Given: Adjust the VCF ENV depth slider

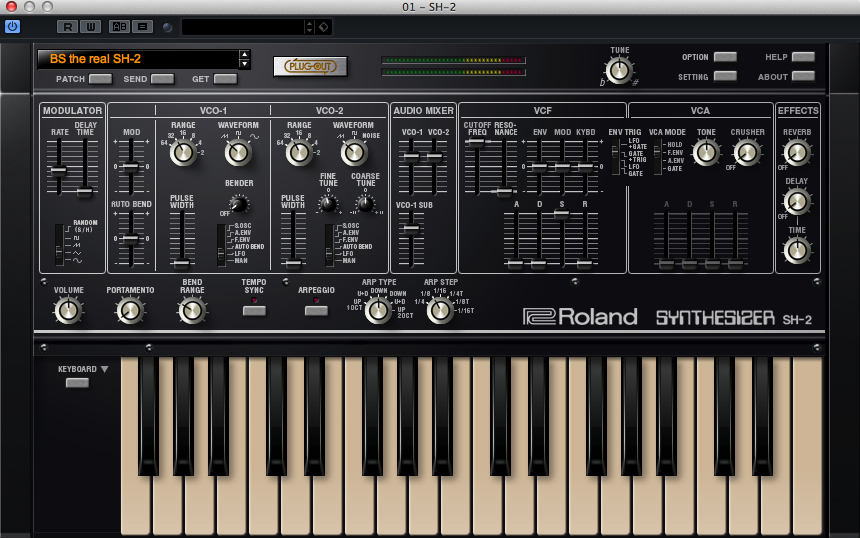Looking at the screenshot, I should pos(540,166).
